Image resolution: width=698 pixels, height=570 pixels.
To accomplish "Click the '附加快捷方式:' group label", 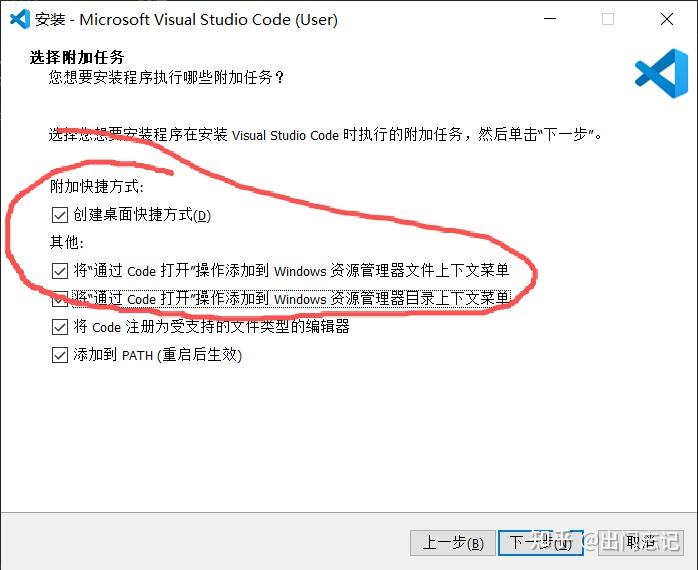I will (97, 186).
